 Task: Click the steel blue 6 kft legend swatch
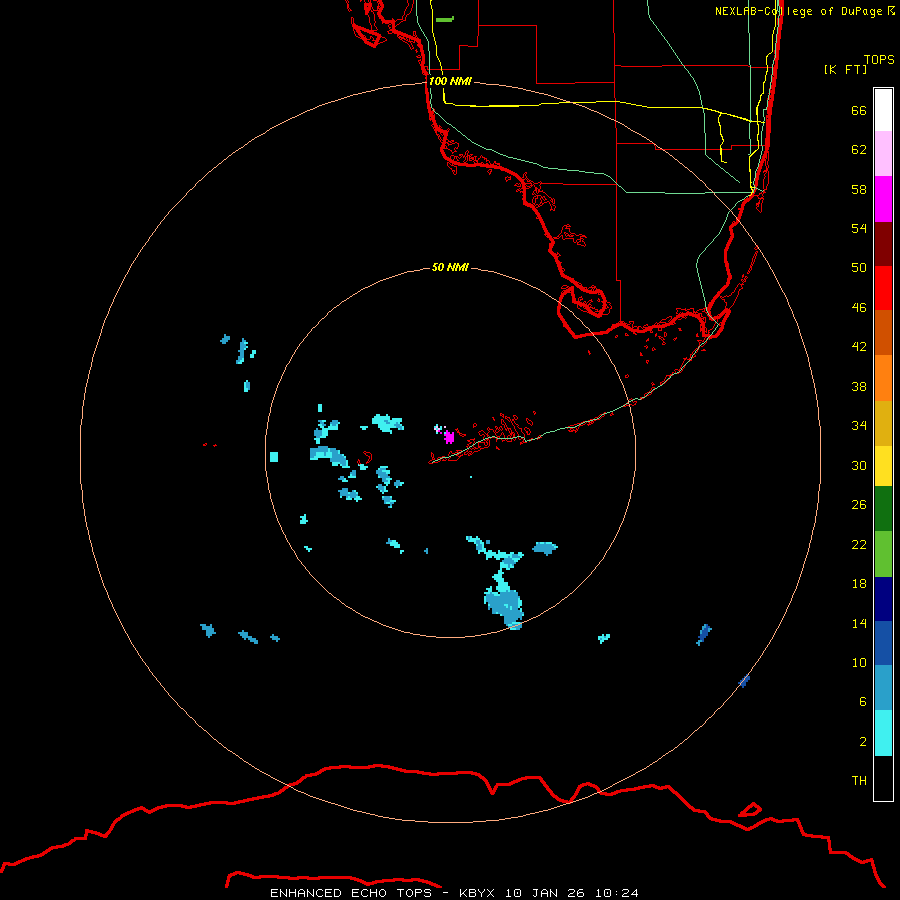pos(883,688)
